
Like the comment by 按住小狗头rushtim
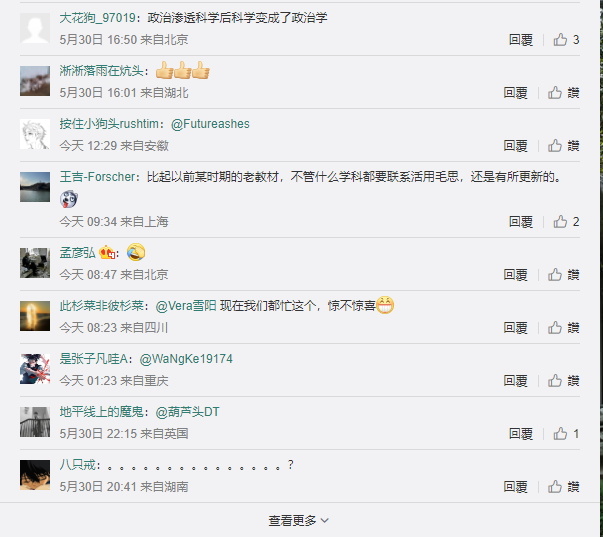(x=563, y=146)
